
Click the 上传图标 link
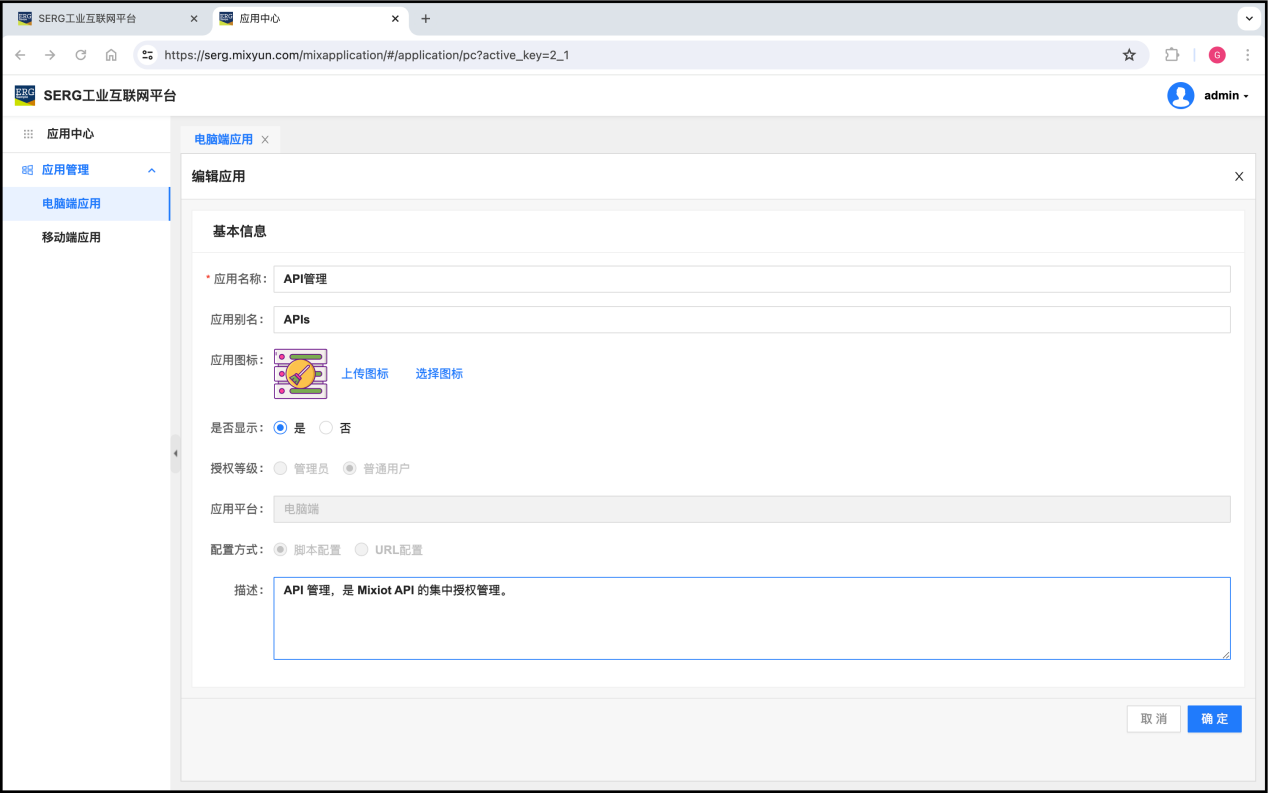click(365, 374)
